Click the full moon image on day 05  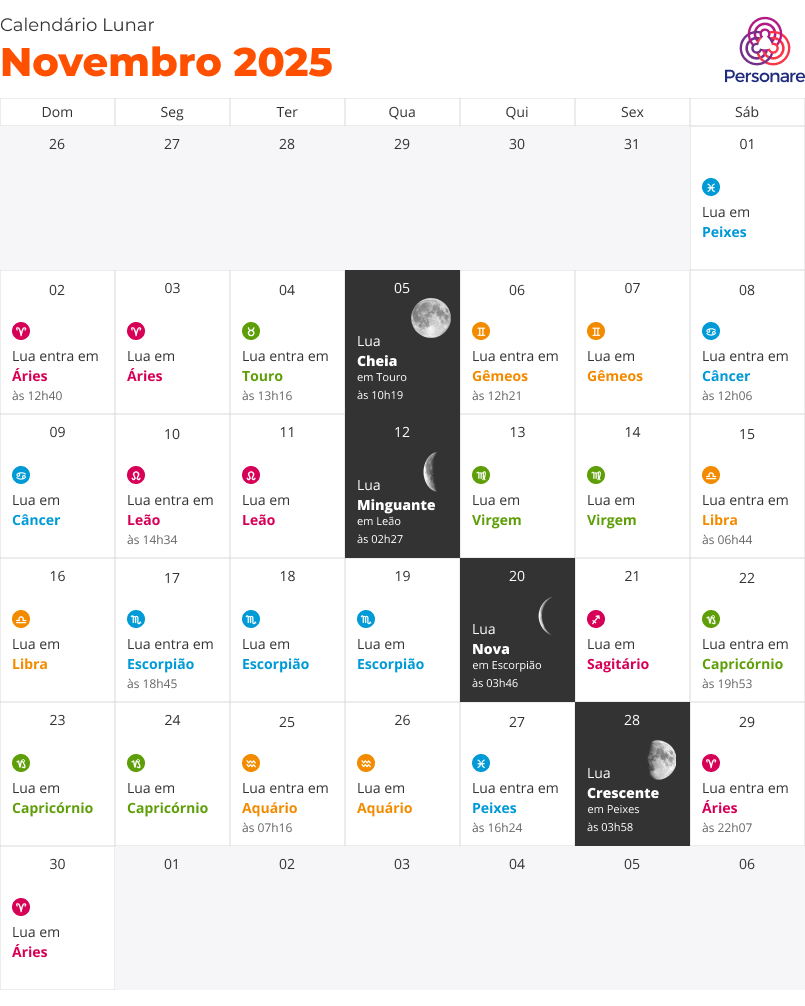click(x=431, y=318)
